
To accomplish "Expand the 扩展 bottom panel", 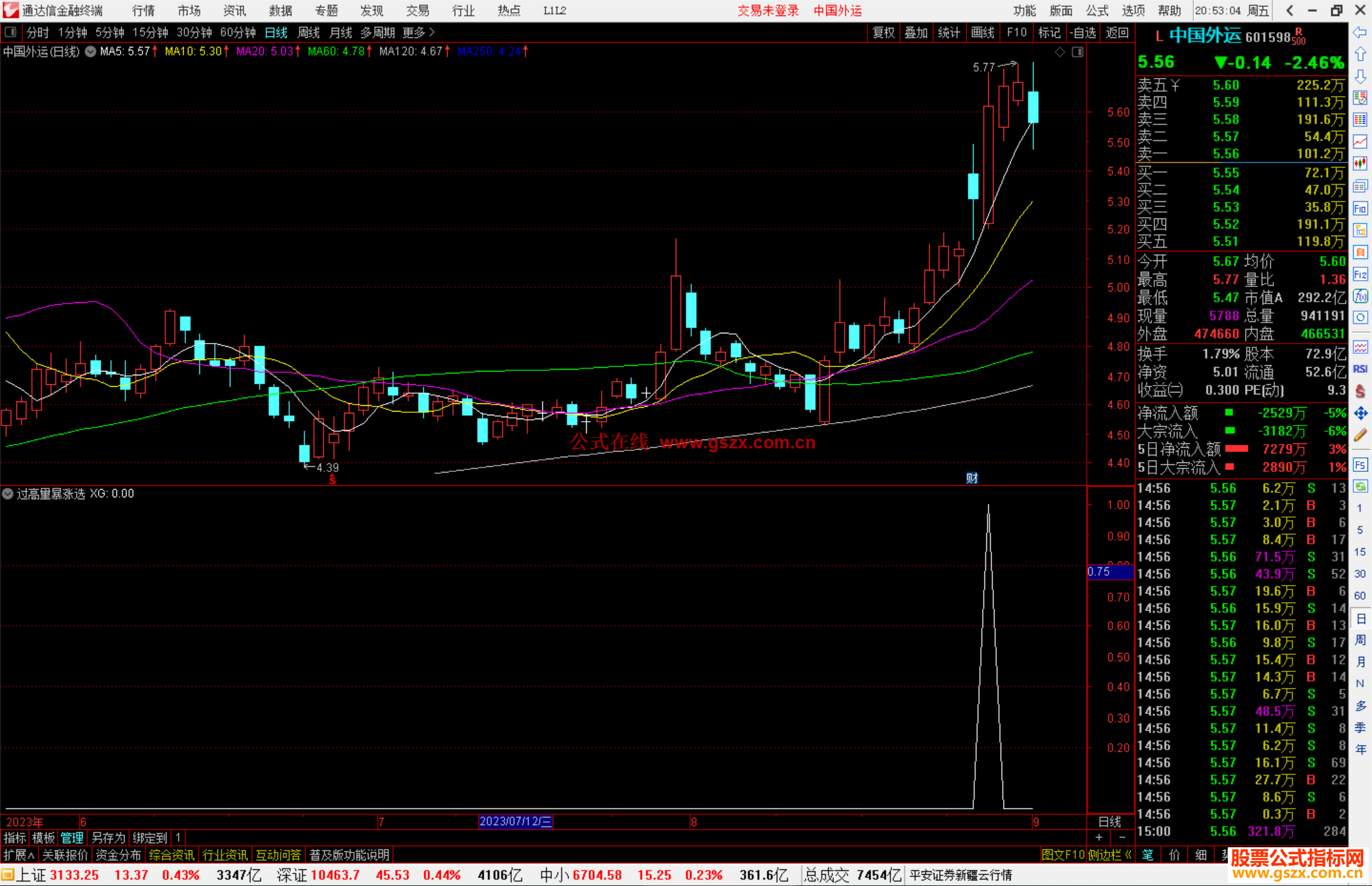I will (18, 855).
